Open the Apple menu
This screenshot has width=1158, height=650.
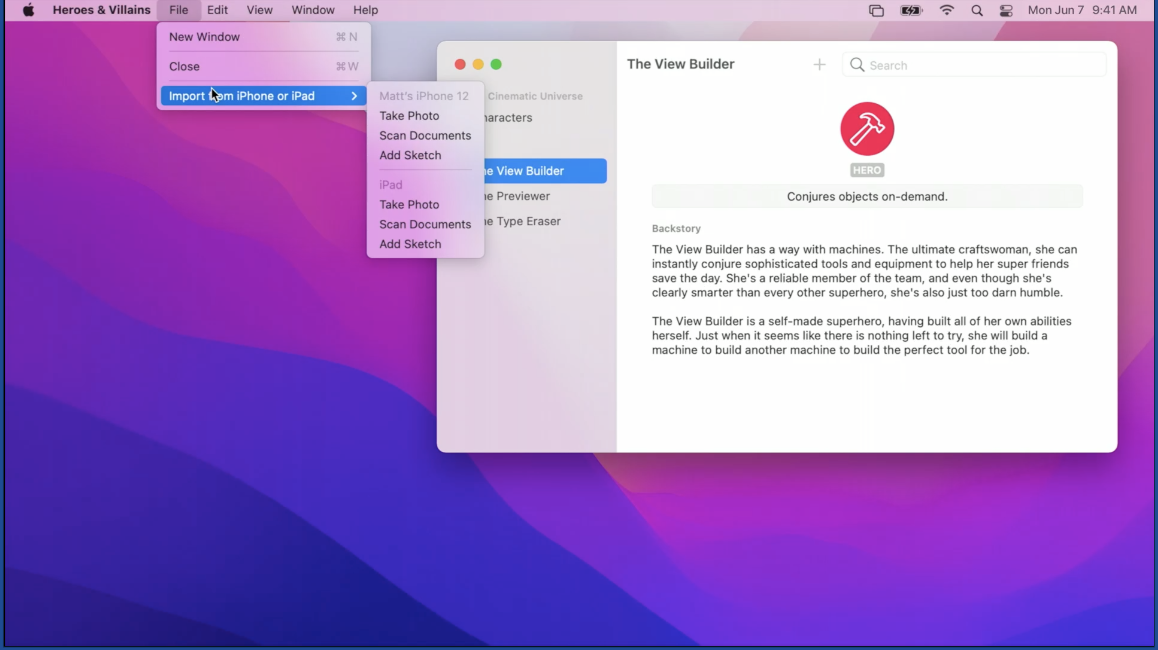point(28,10)
